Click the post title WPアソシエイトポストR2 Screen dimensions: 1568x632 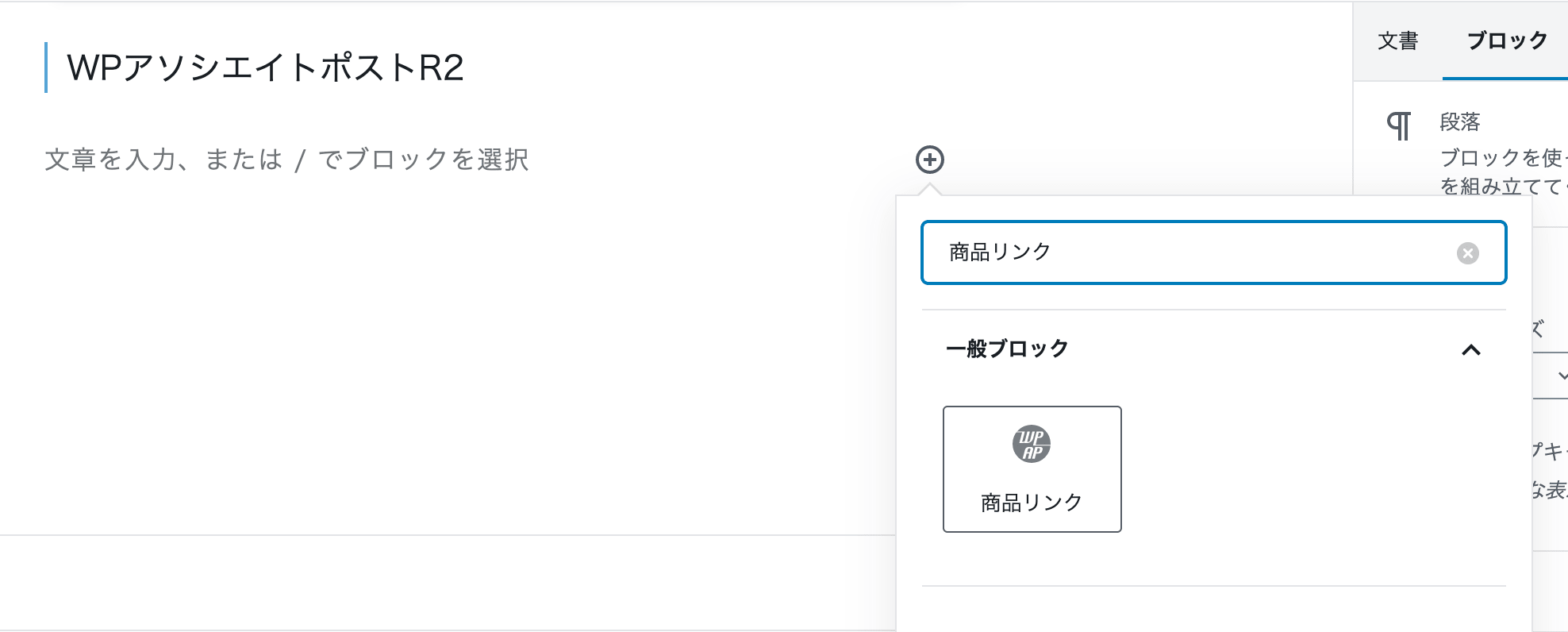point(265,67)
